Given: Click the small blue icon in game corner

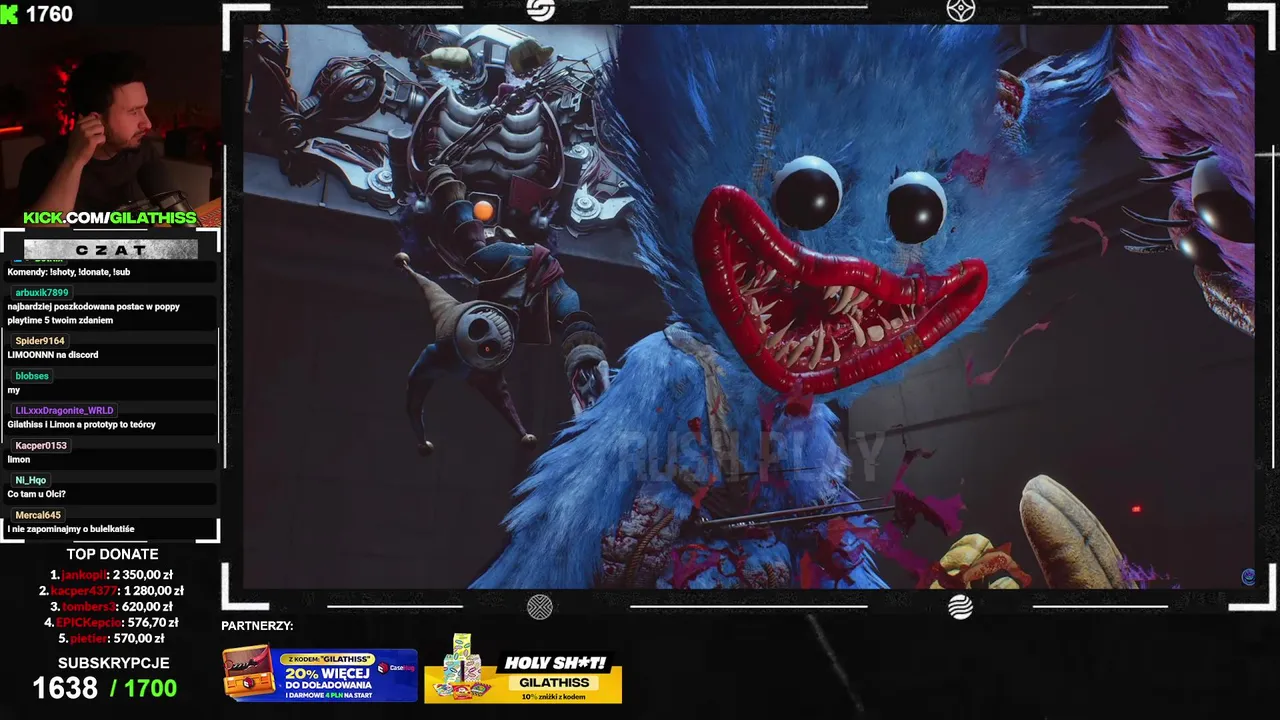Looking at the screenshot, I should point(1248,576).
